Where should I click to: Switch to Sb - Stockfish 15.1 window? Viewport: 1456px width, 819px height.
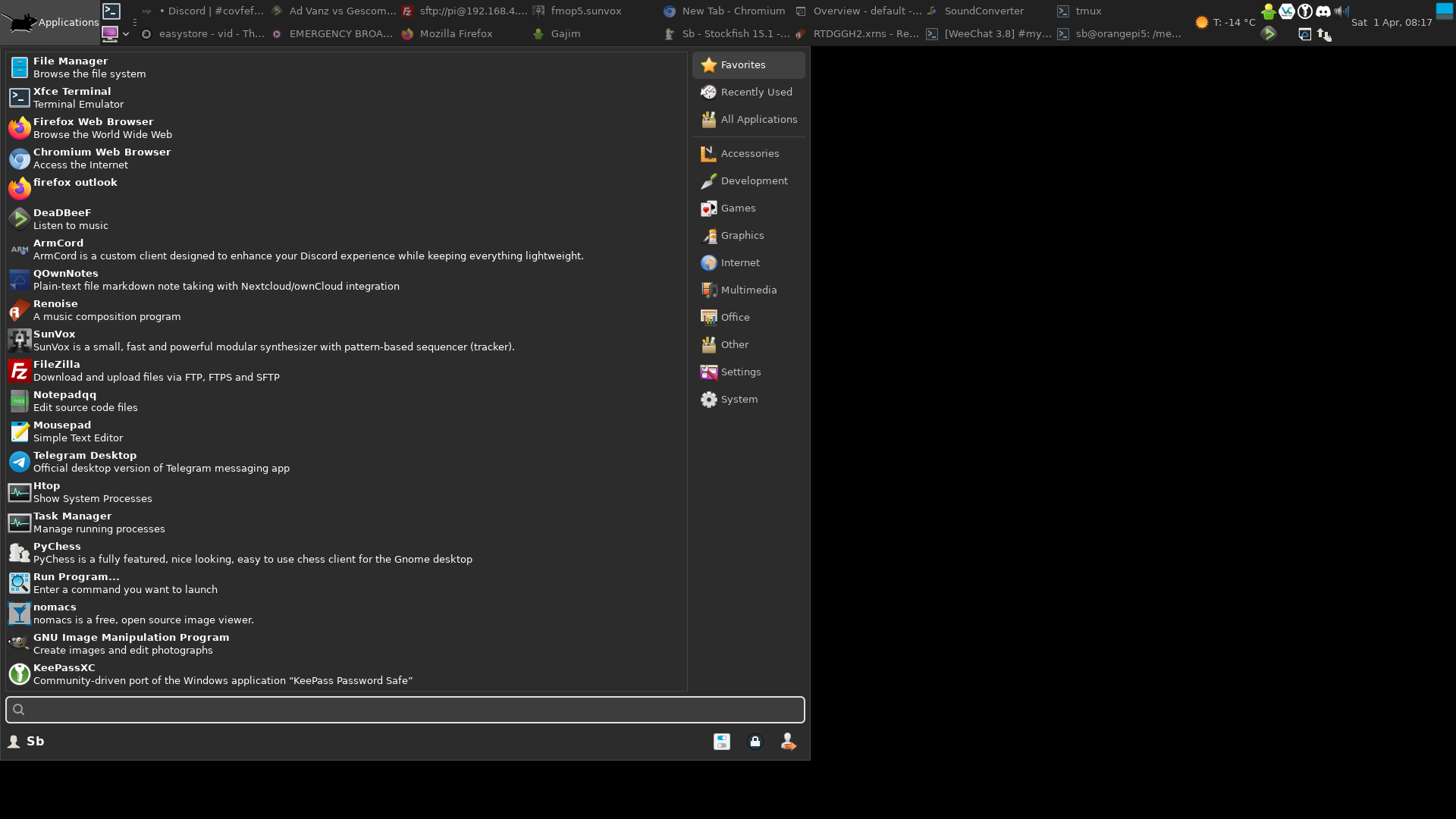[x=726, y=34]
